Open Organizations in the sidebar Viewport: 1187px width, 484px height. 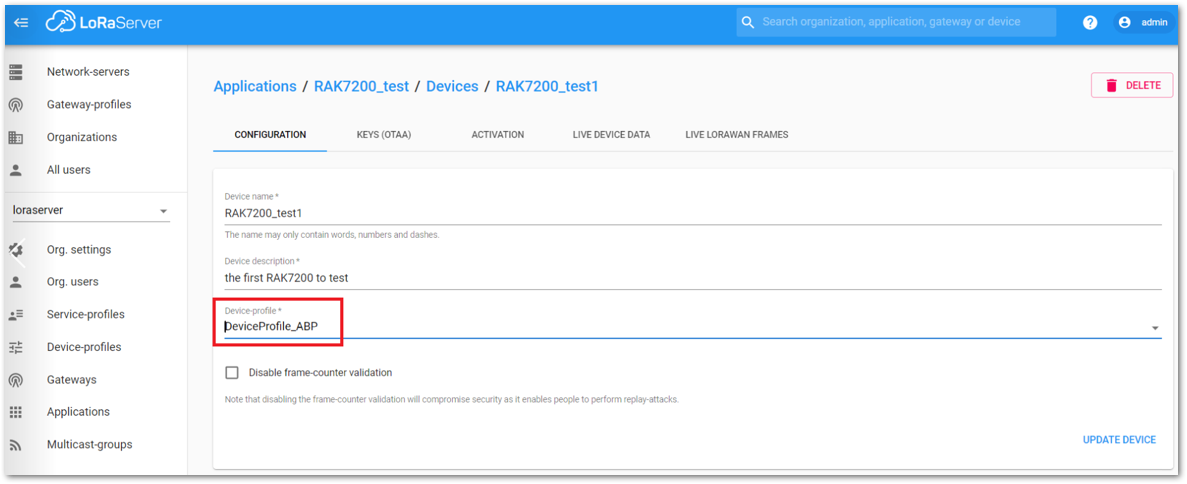click(82, 137)
